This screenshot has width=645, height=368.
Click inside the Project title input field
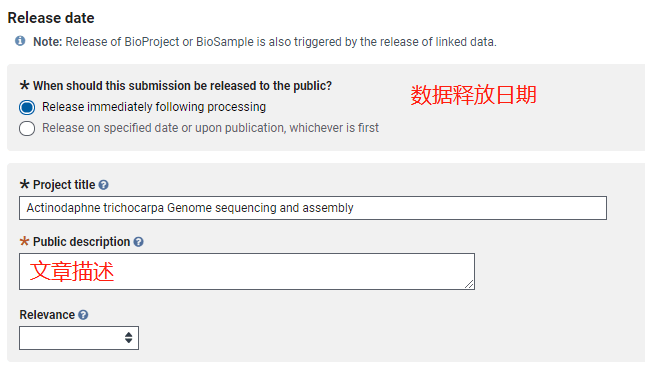[x=313, y=208]
